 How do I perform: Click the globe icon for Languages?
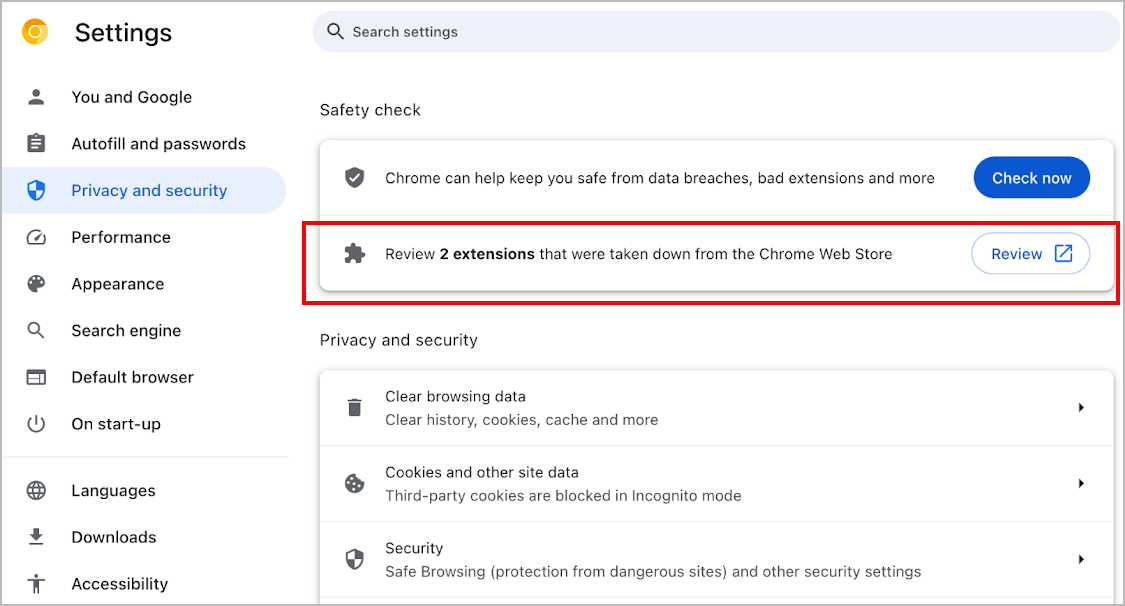coord(36,491)
